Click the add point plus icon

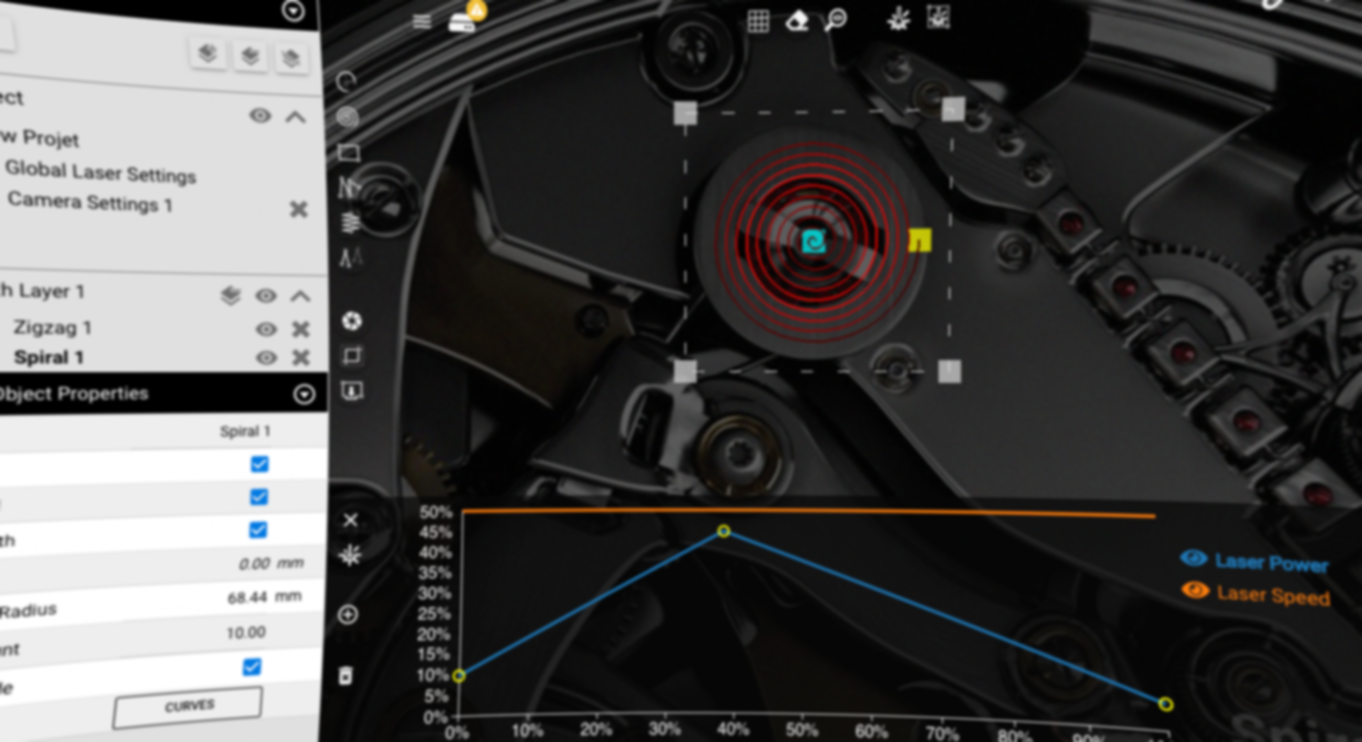pos(348,615)
